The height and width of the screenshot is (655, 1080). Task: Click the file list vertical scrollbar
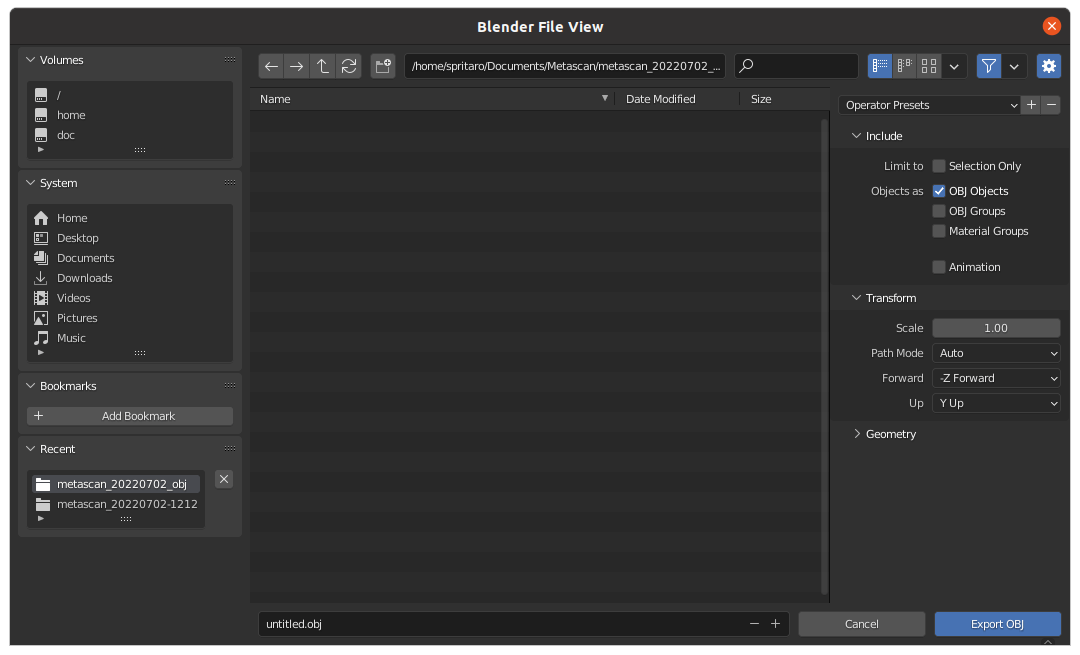coord(824,357)
